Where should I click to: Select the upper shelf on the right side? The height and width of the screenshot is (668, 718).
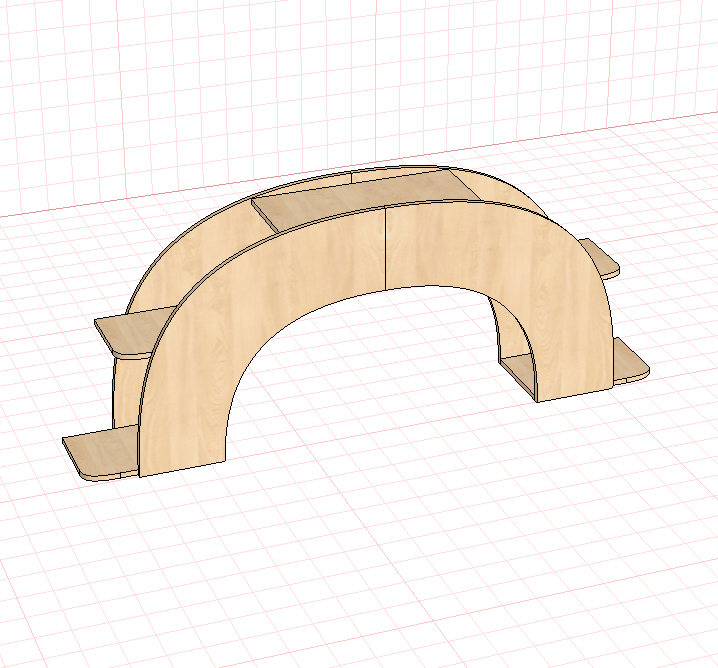click(601, 259)
